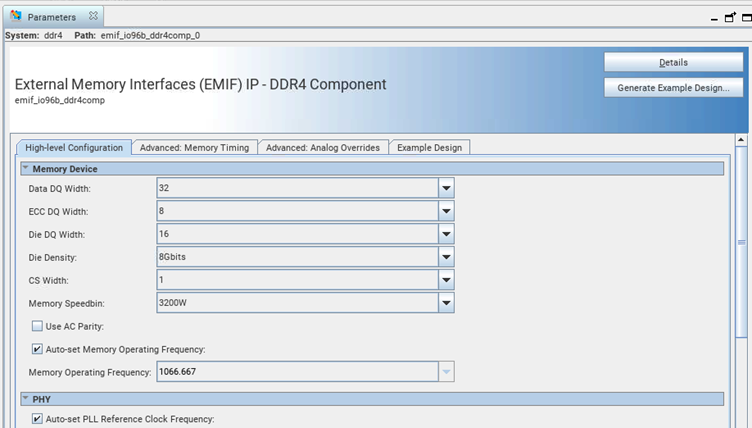Open Advanced: Analog Overrides tab
The image size is (752, 428).
[x=323, y=148]
